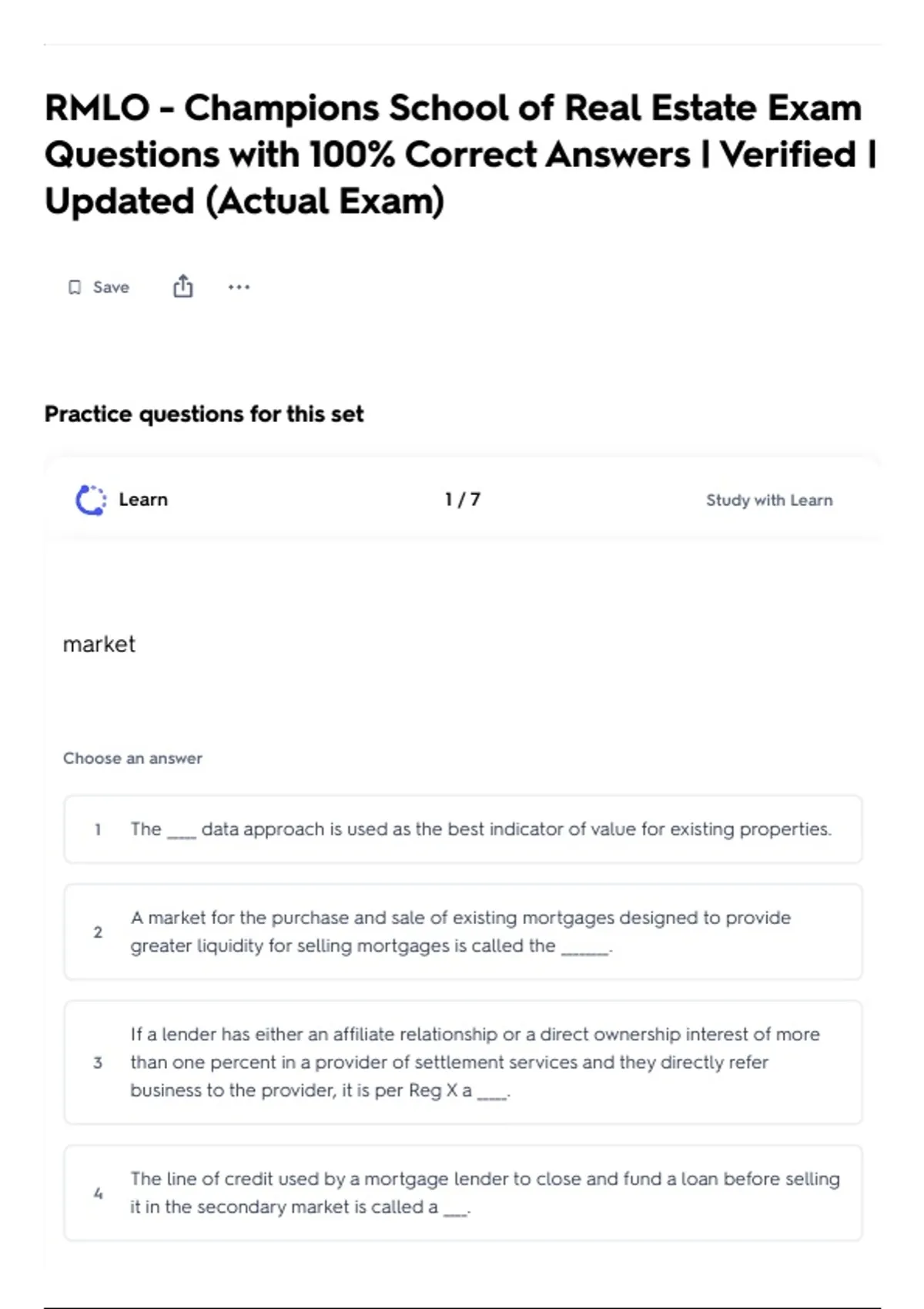Screen dimensions: 924x1309
Task: Click the number 3 answer marker
Action: (x=98, y=1063)
